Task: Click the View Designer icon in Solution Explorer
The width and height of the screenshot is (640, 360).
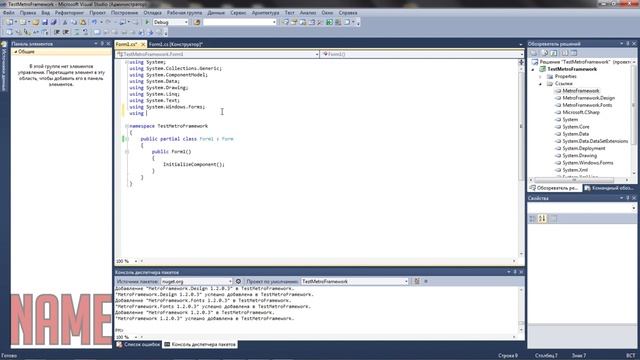Action: pos(574,53)
